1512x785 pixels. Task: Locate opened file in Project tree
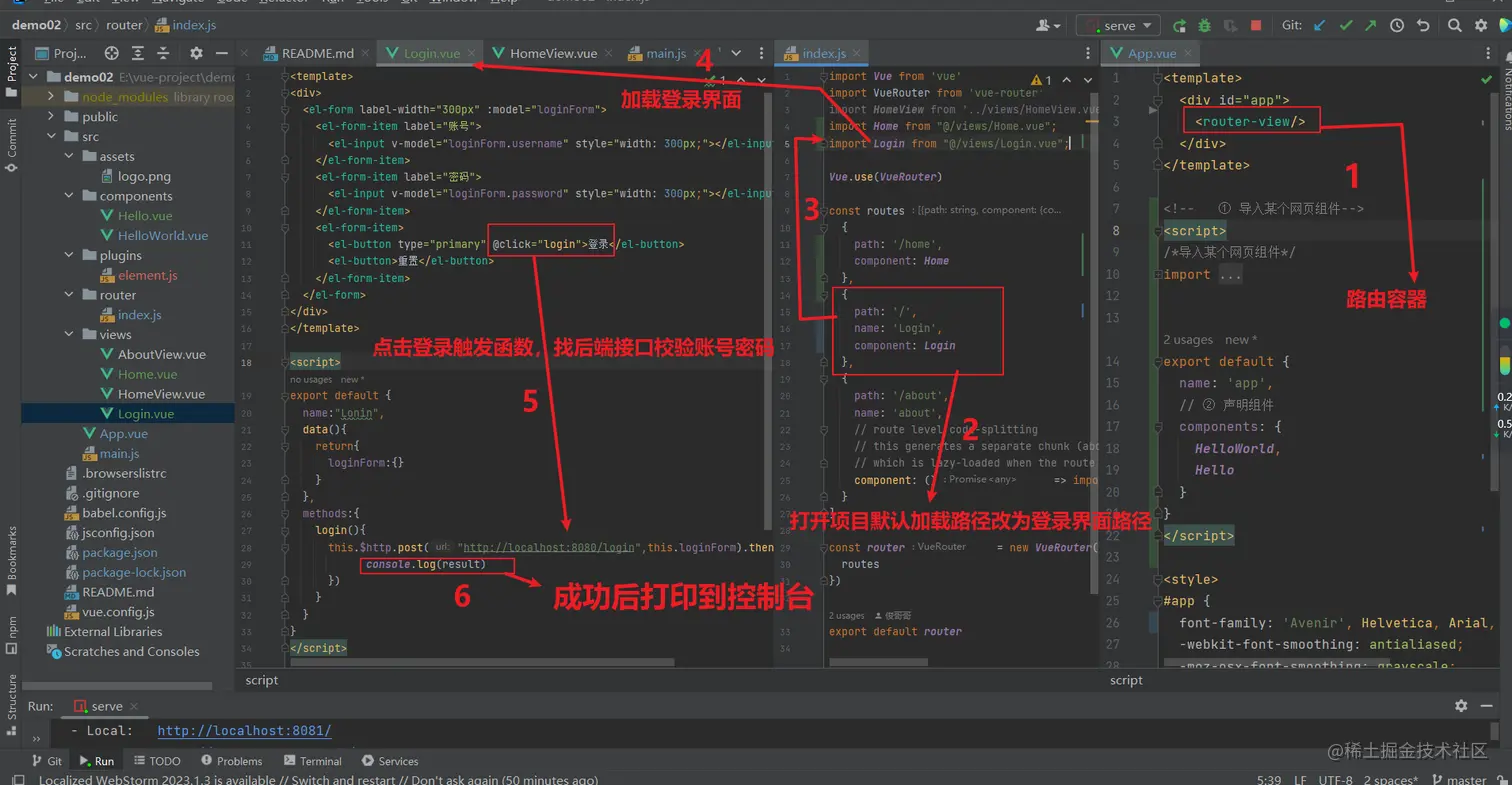tap(112, 53)
